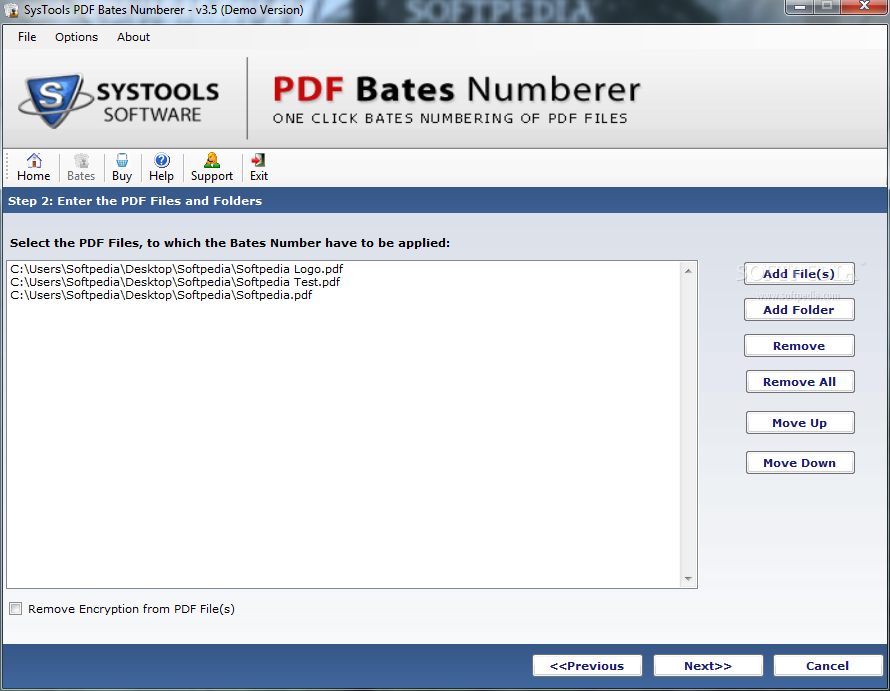Open the File menu
890x691 pixels.
click(x=27, y=37)
